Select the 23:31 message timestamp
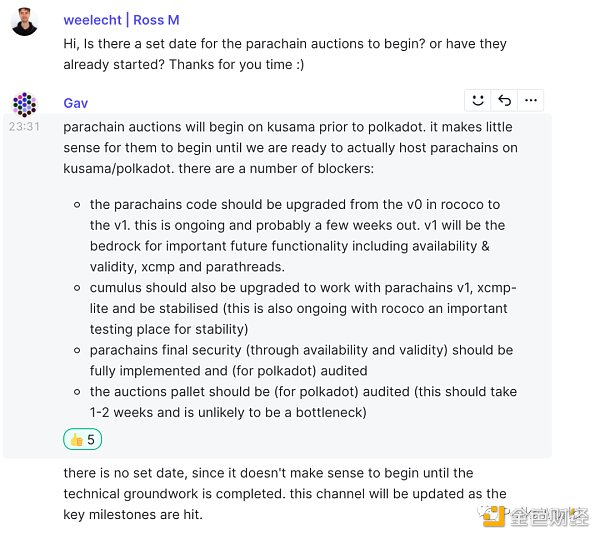600x538 pixels. pyautogui.click(x=24, y=127)
